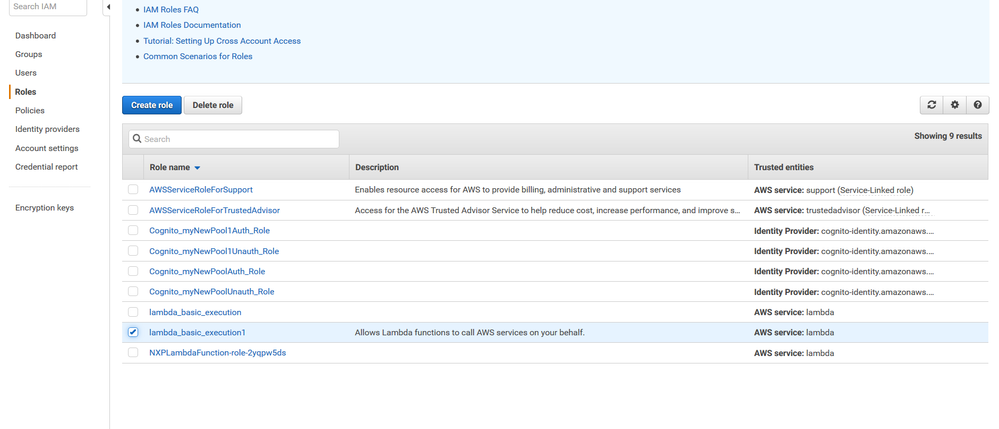Sort by Role name arrow
Screen dimensions: 999x429
[197, 168]
